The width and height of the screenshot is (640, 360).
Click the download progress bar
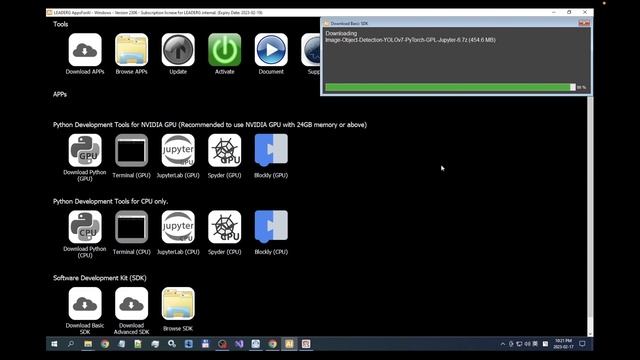tap(450, 87)
